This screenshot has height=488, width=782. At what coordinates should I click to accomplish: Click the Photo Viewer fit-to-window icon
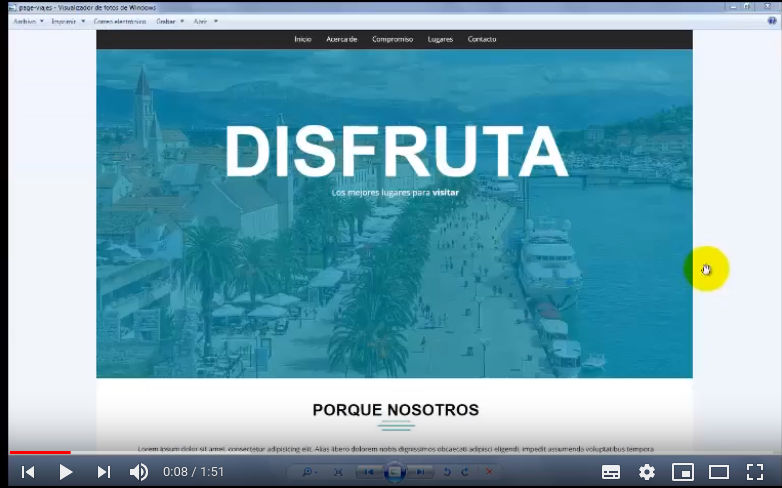(338, 472)
